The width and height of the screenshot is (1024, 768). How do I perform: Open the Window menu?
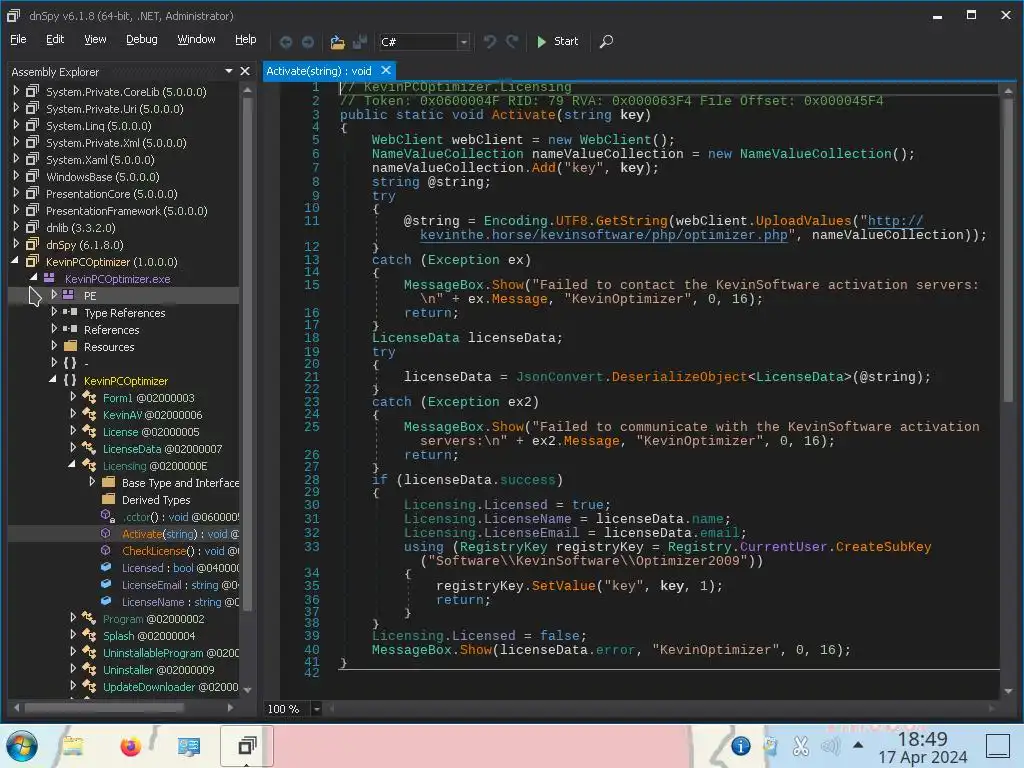197,39
